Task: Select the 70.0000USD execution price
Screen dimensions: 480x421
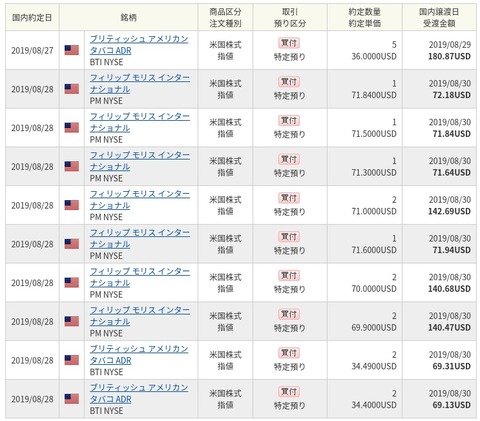Action: point(374,289)
